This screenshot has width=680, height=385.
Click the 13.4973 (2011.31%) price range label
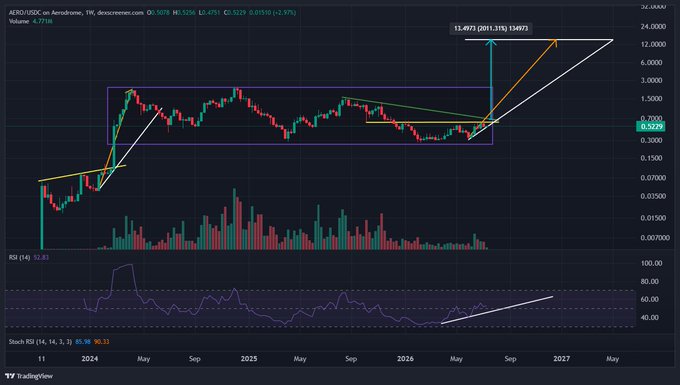click(491, 28)
